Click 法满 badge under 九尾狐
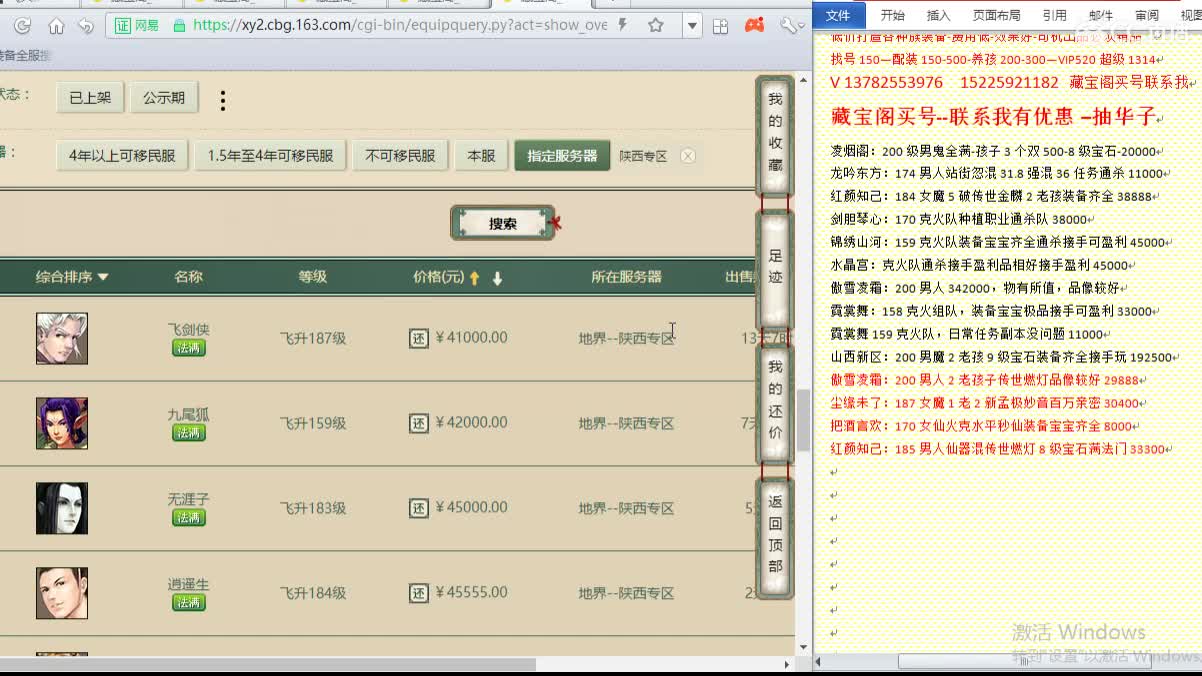Viewport: 1202px width, 676px height. coord(189,433)
